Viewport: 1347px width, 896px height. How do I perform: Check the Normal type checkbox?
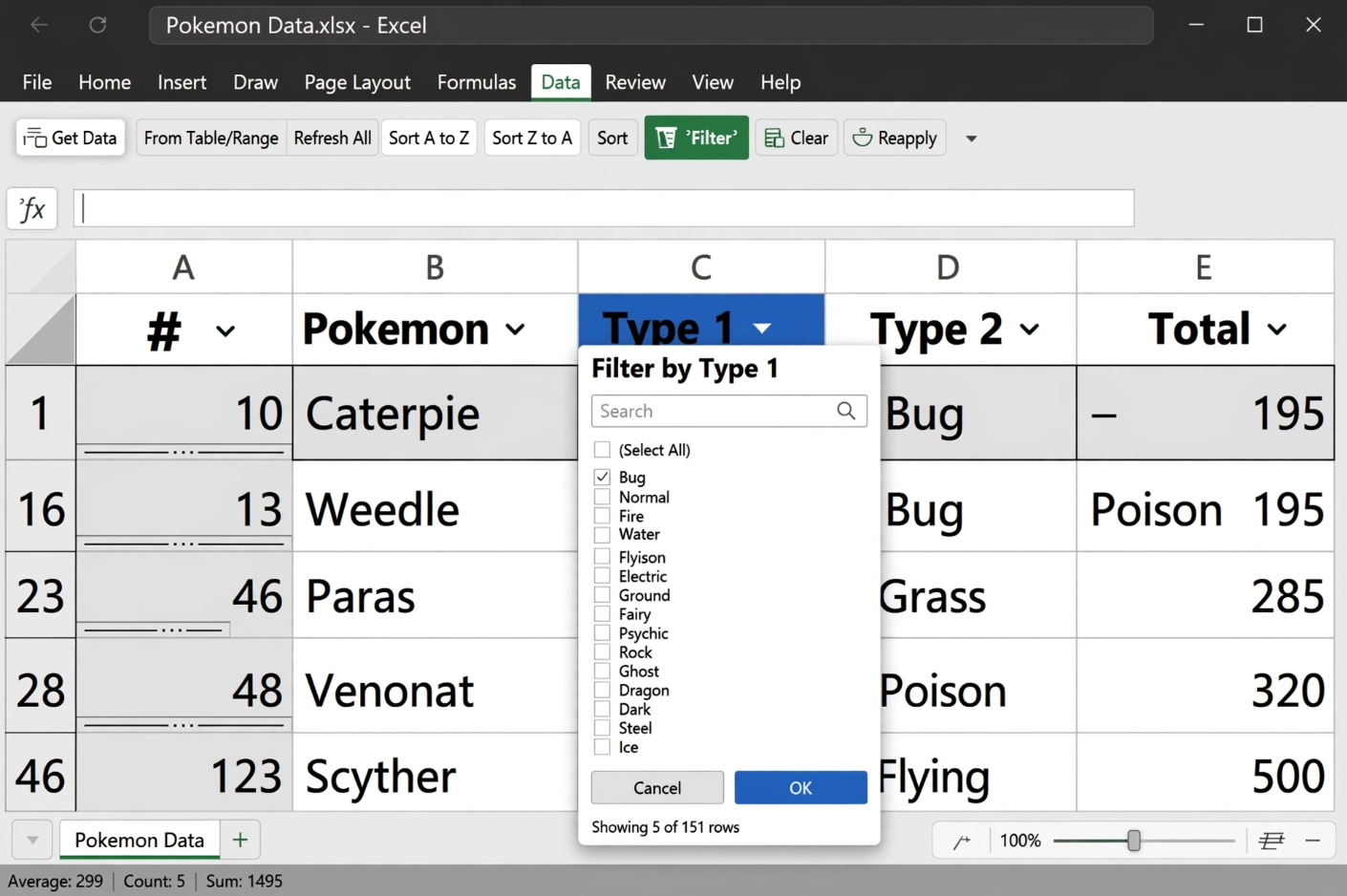[602, 497]
